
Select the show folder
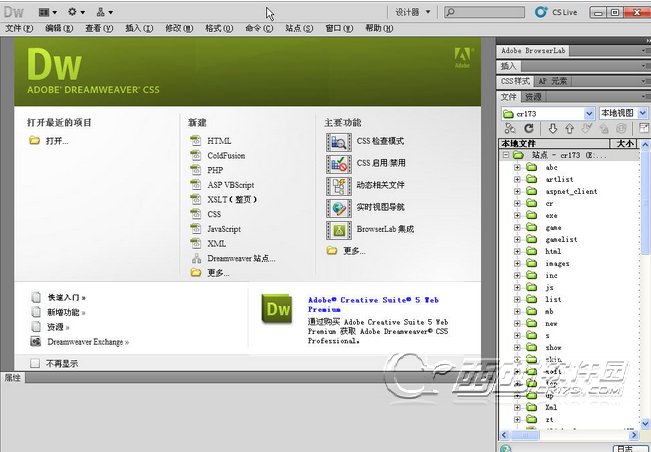pos(553,347)
